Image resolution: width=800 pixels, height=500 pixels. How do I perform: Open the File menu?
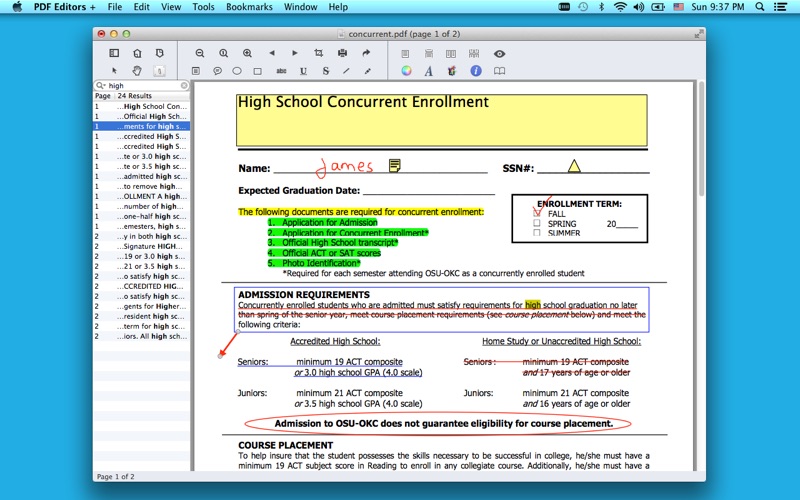[115, 7]
